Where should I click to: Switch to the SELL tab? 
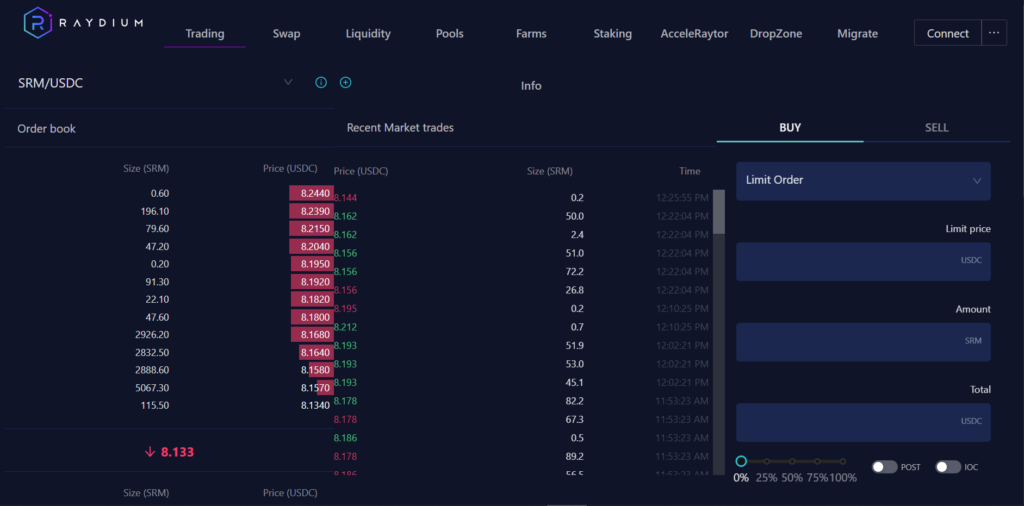[x=936, y=128]
